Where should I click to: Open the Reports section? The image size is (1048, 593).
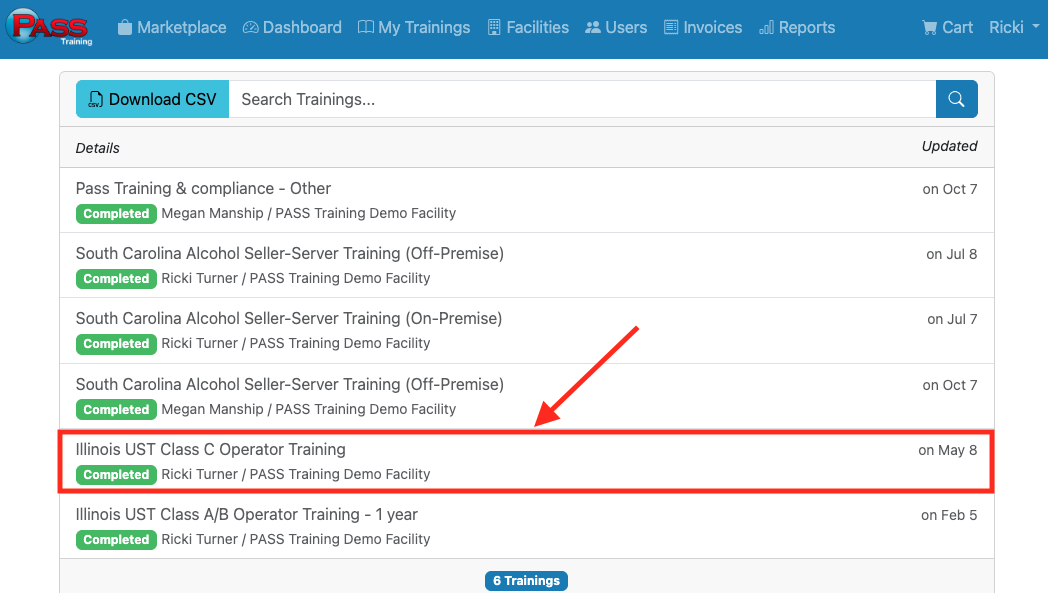[797, 27]
